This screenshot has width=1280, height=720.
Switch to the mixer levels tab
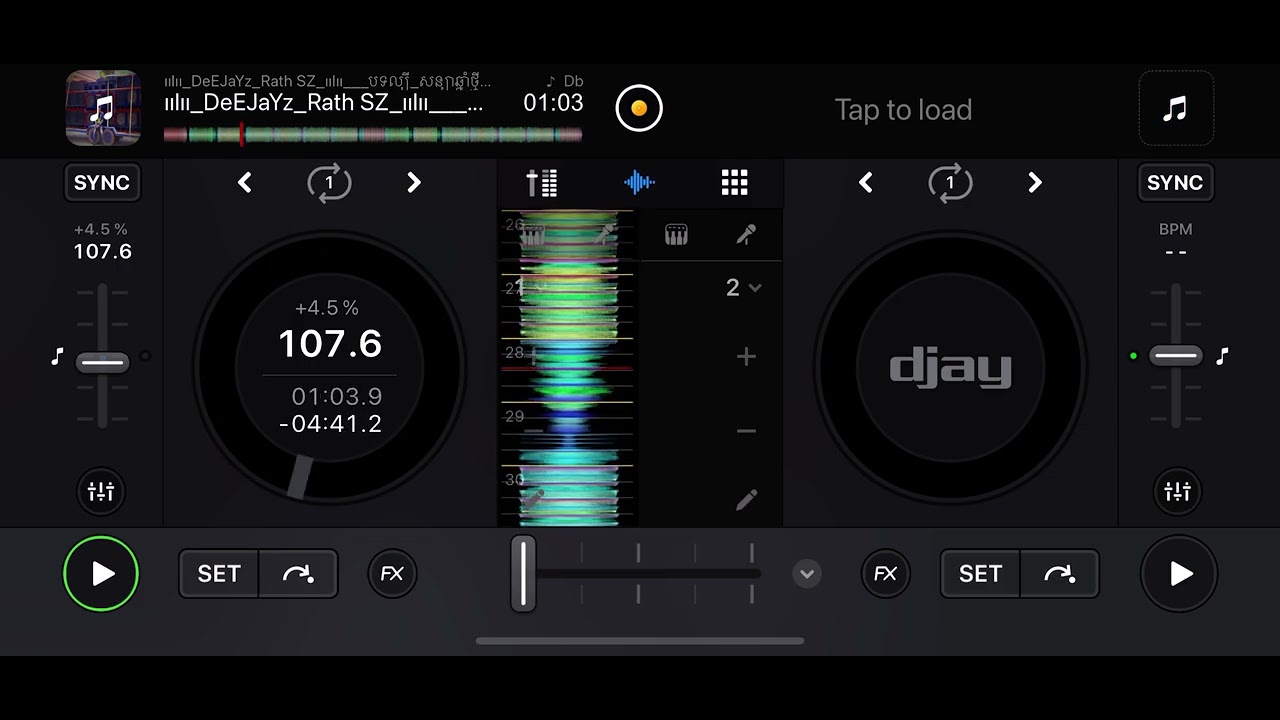click(x=542, y=183)
